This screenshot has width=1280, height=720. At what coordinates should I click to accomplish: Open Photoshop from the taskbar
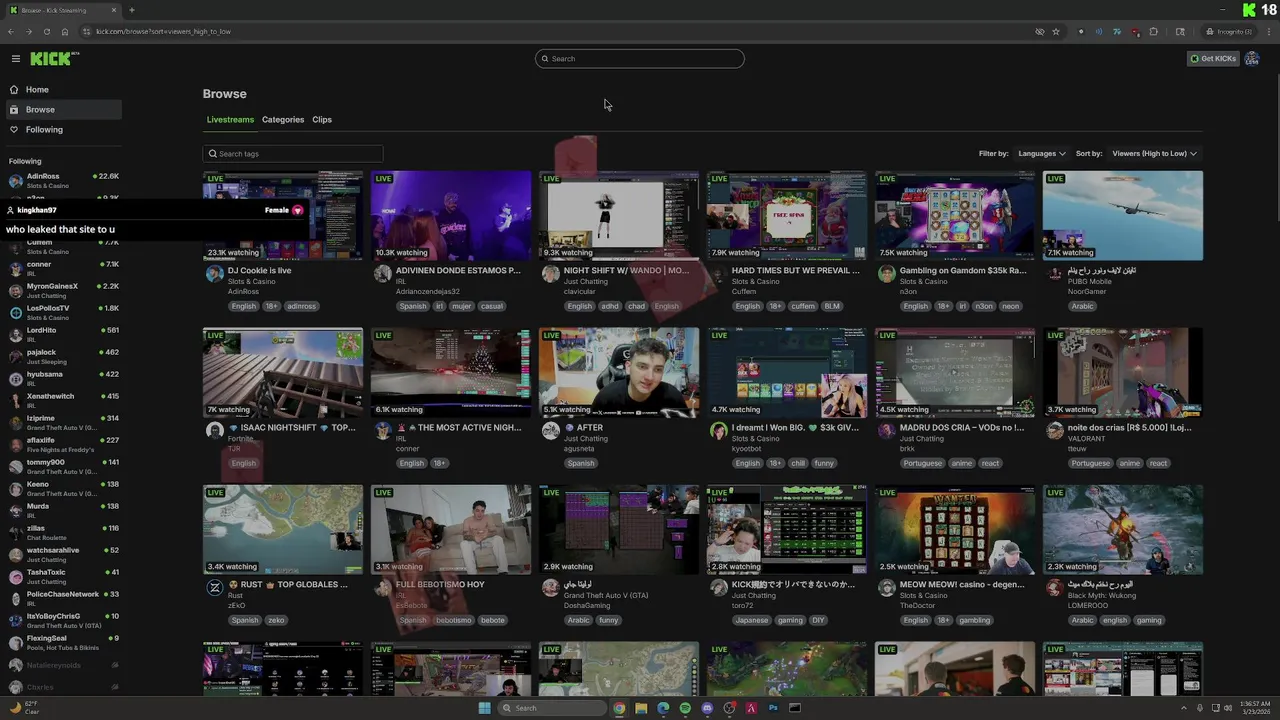coord(773,708)
